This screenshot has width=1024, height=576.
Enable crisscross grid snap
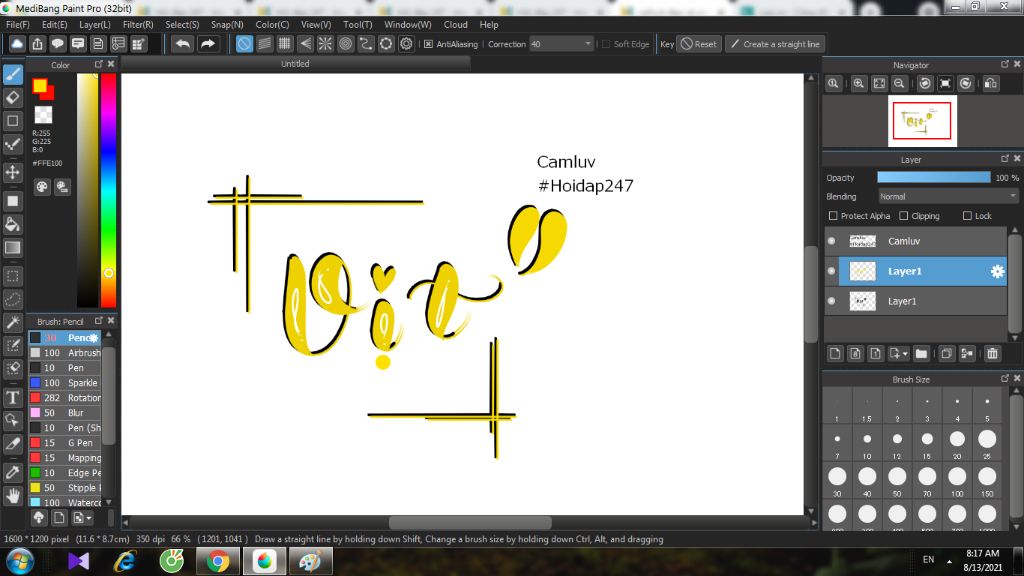click(x=285, y=44)
